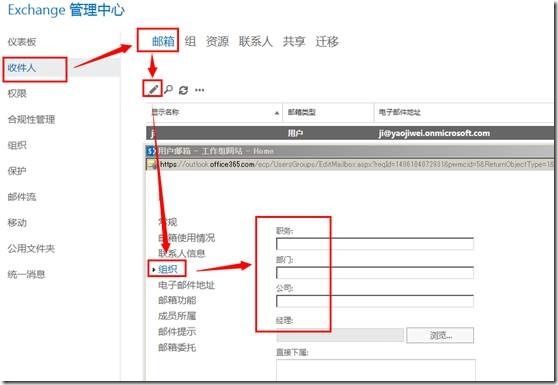
Task: Open 统一消息 in left navigation
Action: (27, 274)
